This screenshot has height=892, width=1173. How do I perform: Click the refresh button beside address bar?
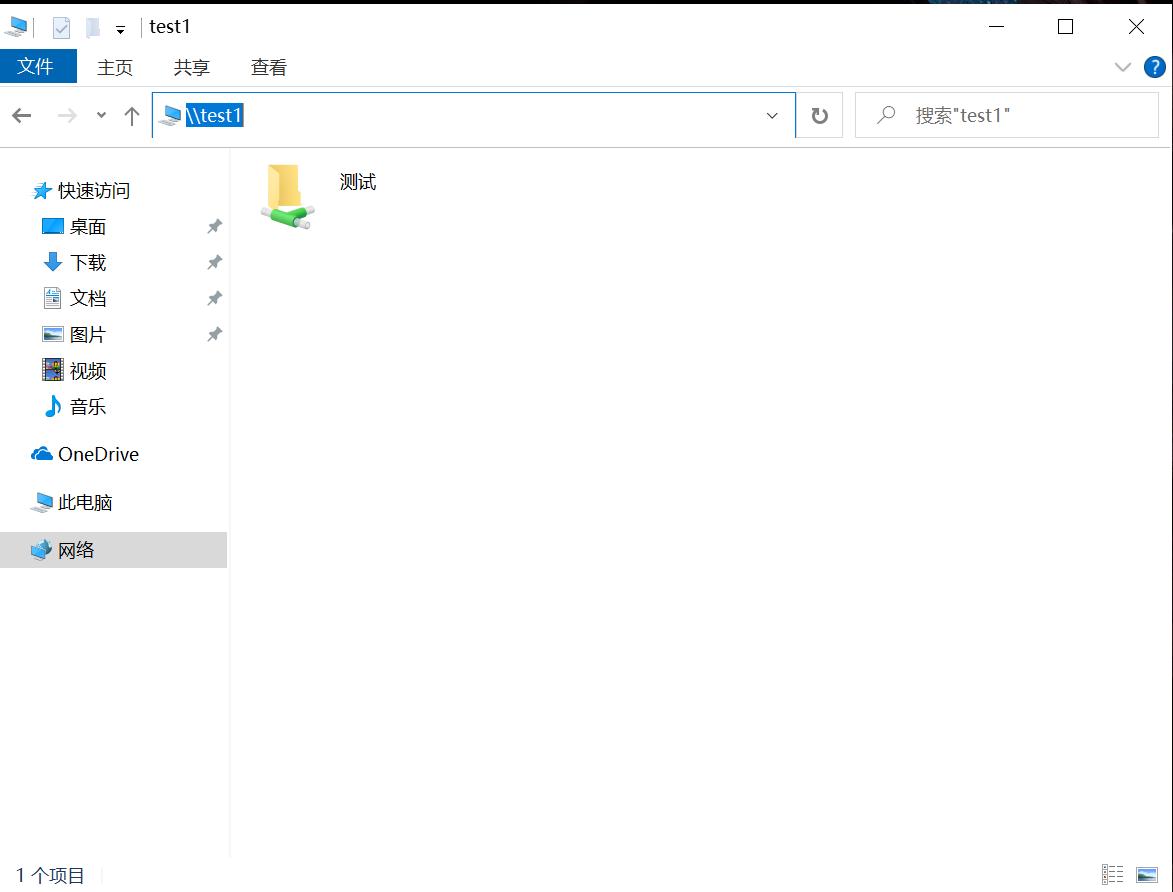pos(819,115)
